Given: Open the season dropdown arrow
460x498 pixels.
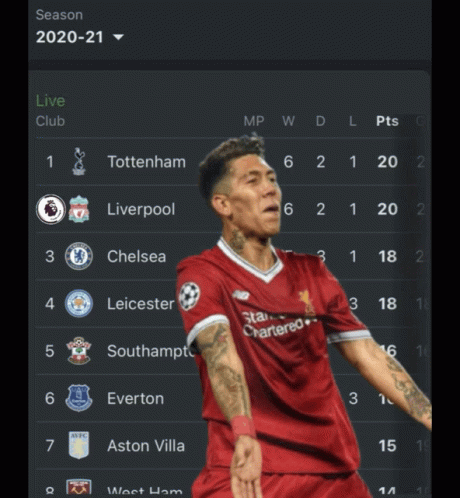Looking at the screenshot, I should point(118,37).
